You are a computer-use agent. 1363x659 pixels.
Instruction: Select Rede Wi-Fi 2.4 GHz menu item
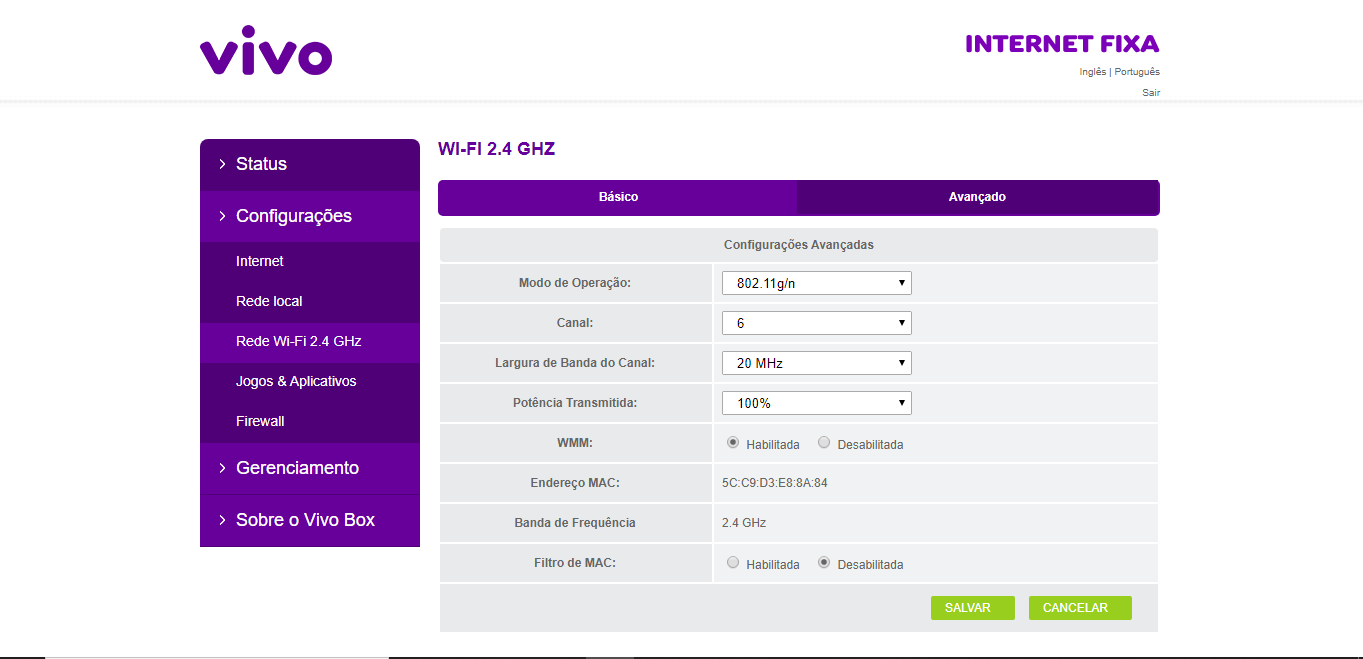click(x=310, y=342)
